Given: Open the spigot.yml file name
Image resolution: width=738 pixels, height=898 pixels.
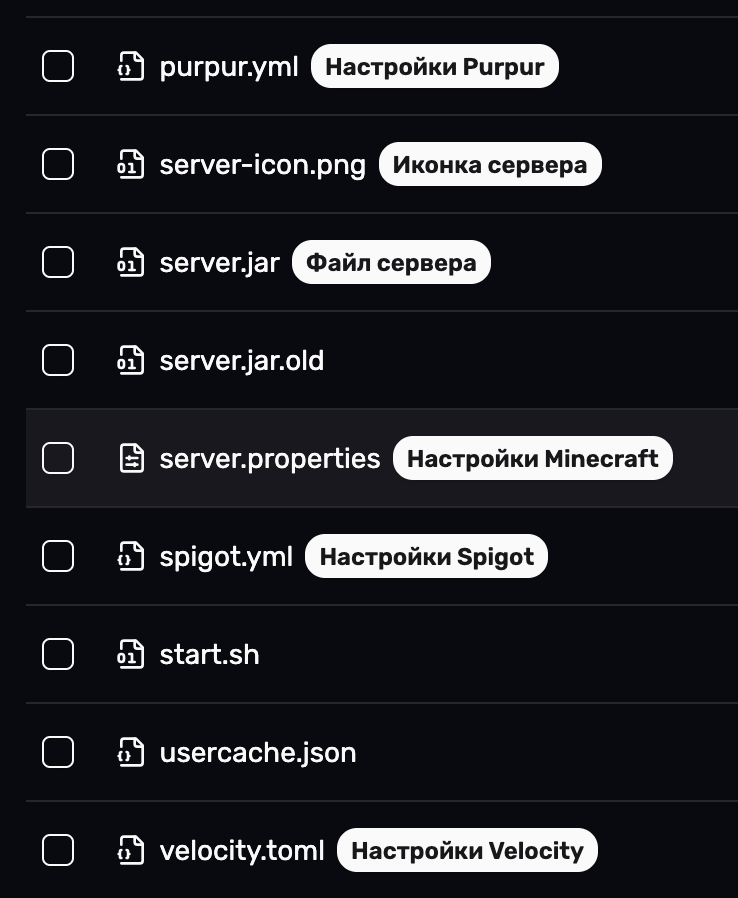Looking at the screenshot, I should tap(226, 557).
